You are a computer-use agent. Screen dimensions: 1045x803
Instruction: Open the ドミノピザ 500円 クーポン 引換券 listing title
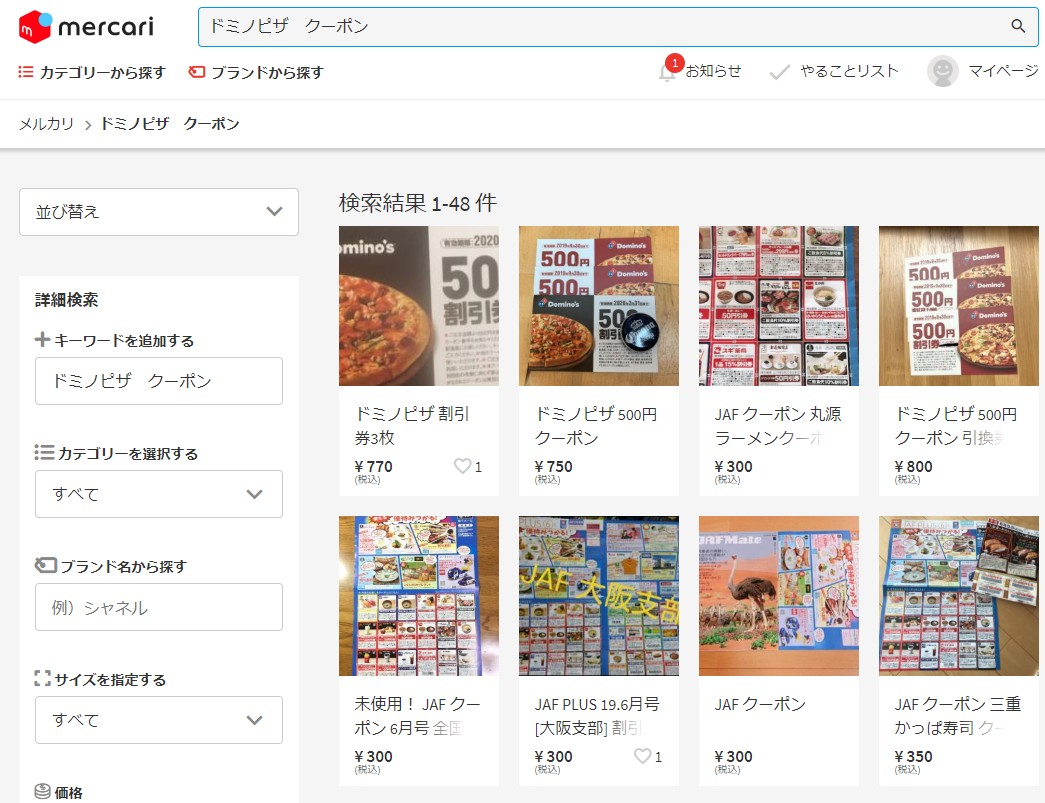tap(956, 426)
